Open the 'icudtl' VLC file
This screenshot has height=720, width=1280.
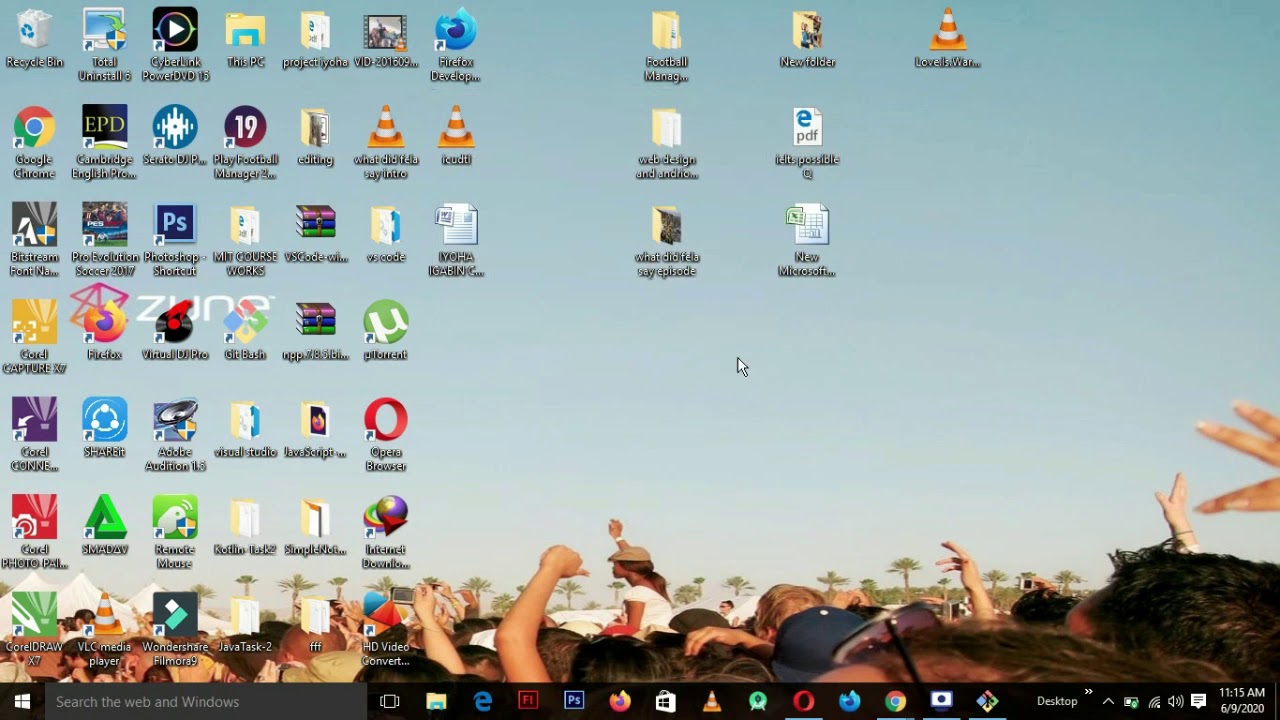coord(455,137)
